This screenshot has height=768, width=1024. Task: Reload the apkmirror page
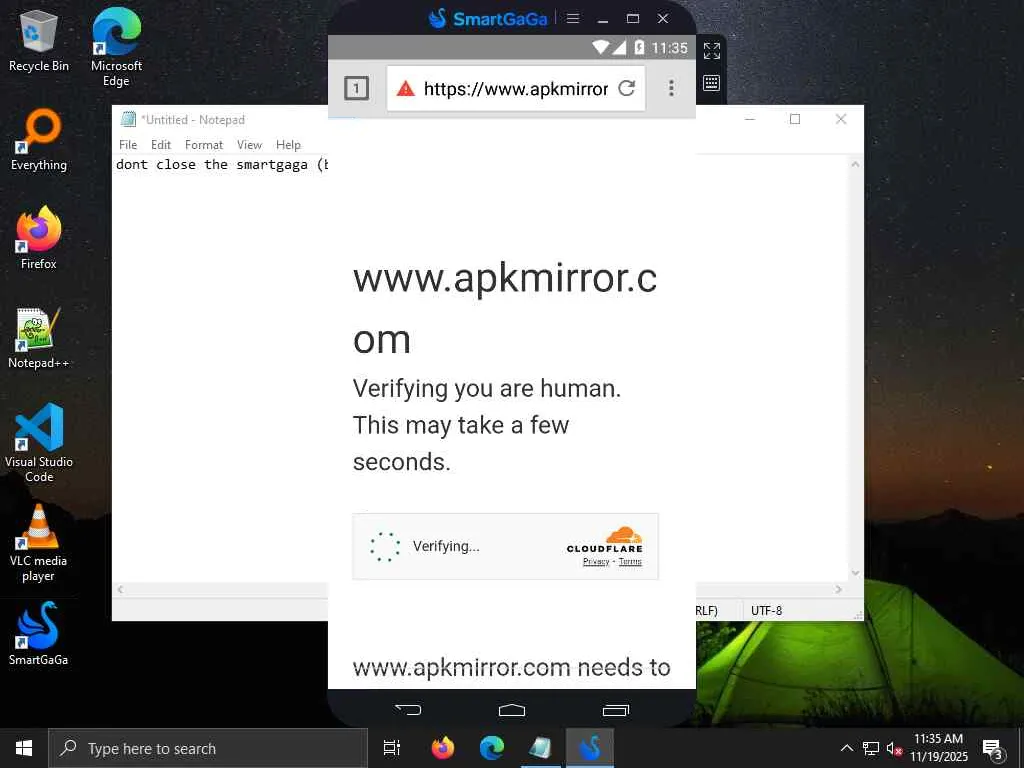[x=627, y=88]
